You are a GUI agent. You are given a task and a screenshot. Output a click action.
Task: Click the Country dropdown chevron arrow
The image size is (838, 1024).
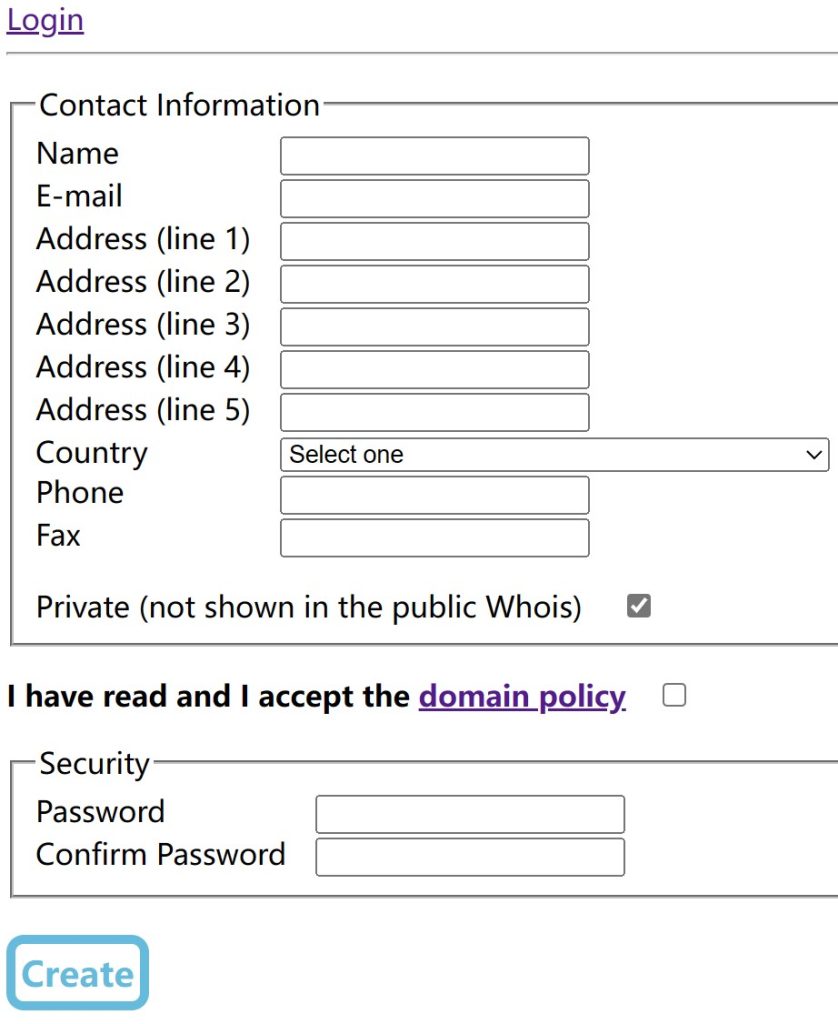pyautogui.click(x=813, y=455)
